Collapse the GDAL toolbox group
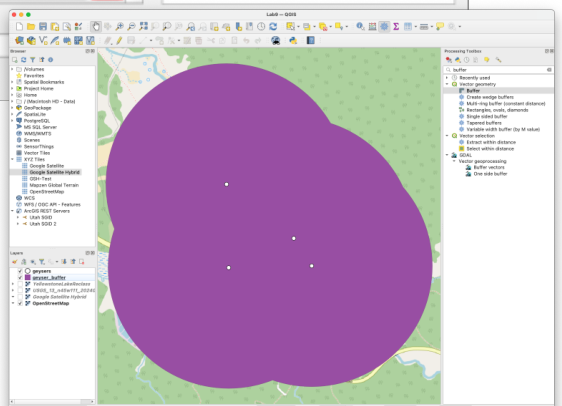 (447, 155)
